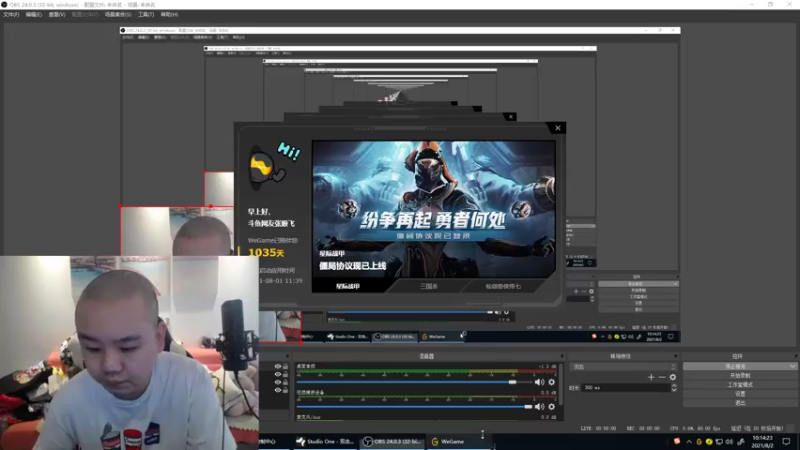Open Studio One from the taskbar
Screen dimensions: 800x450
[x=326, y=442]
